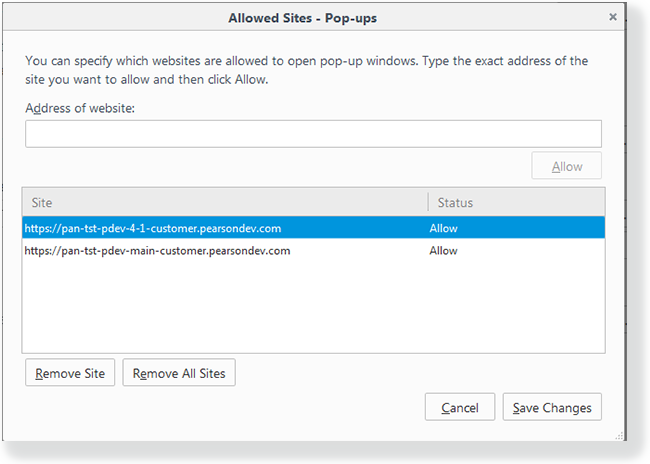Click Allow status of the 4-1-customer row

(443, 228)
